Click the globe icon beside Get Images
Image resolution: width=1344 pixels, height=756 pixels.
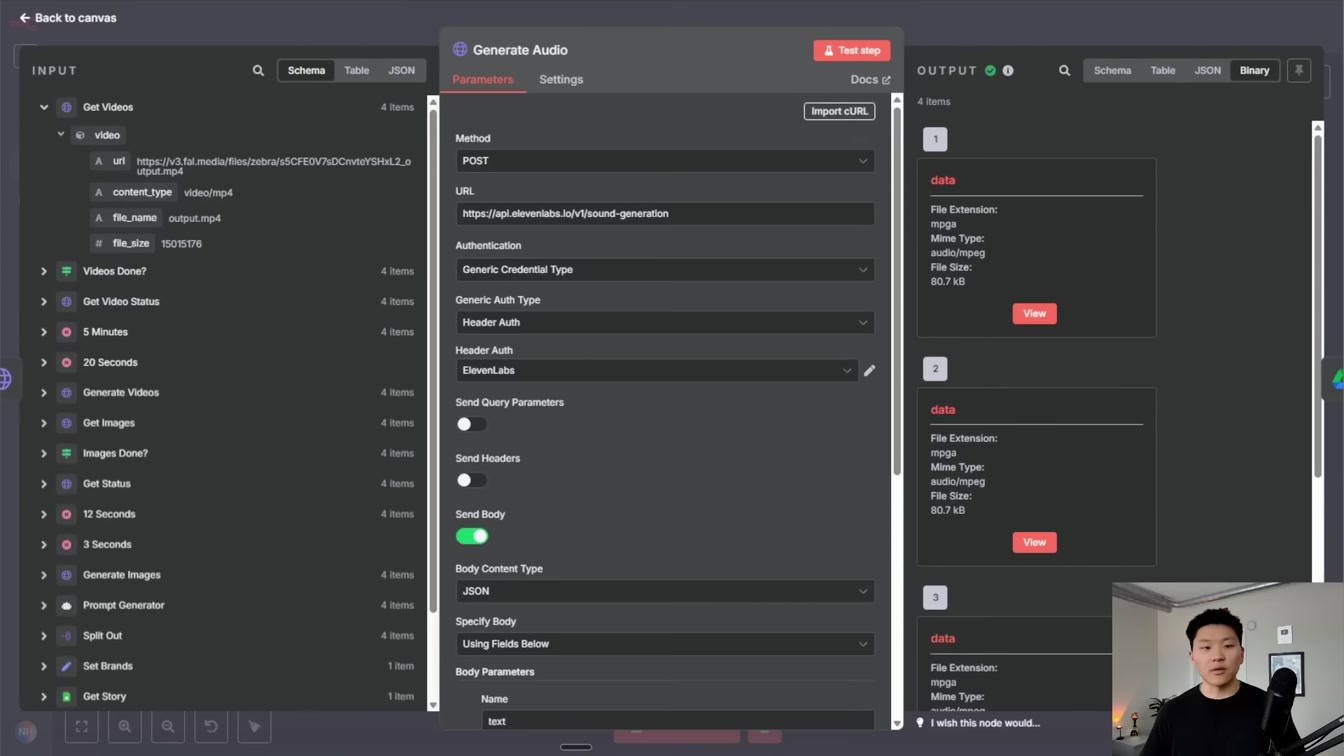pos(67,423)
